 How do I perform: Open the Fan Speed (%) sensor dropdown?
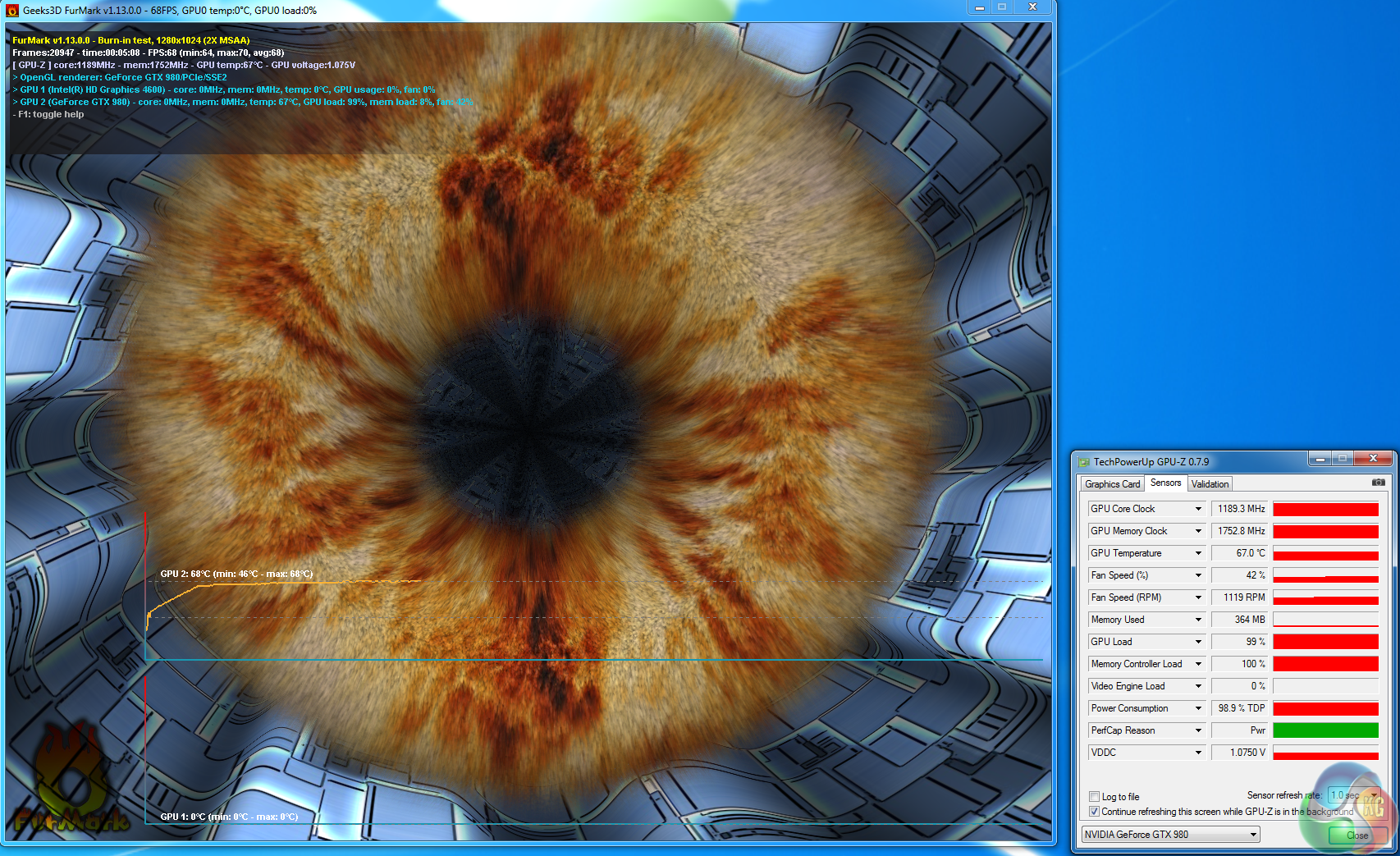point(1198,575)
